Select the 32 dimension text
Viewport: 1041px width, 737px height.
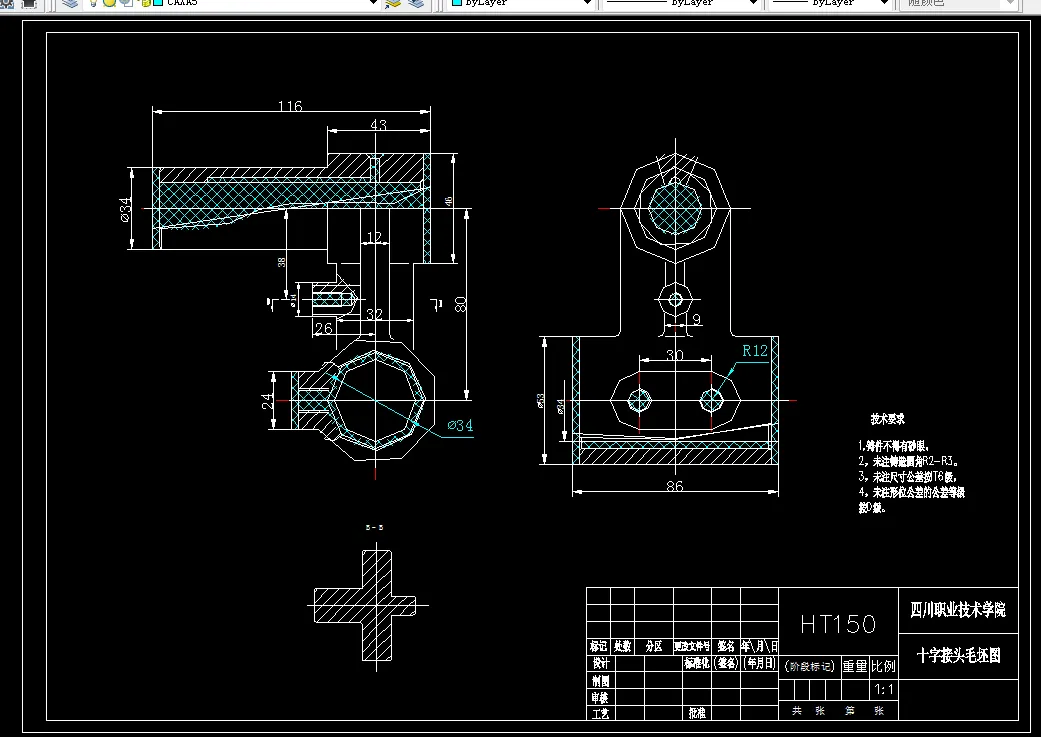[x=374, y=314]
